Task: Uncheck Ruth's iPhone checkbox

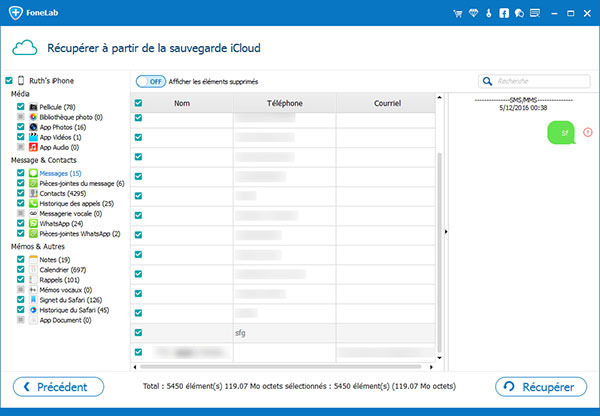Action: click(9, 80)
